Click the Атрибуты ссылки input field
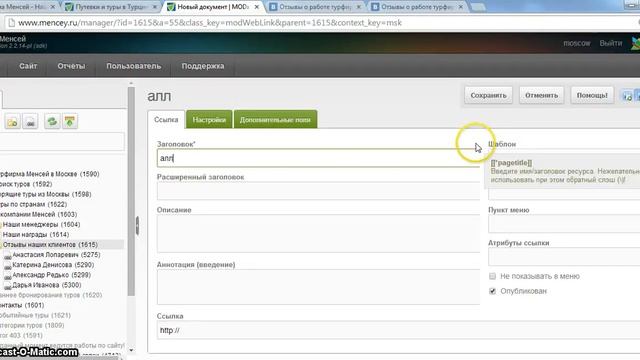Screen dimensions: 640x360 (x=564, y=257)
